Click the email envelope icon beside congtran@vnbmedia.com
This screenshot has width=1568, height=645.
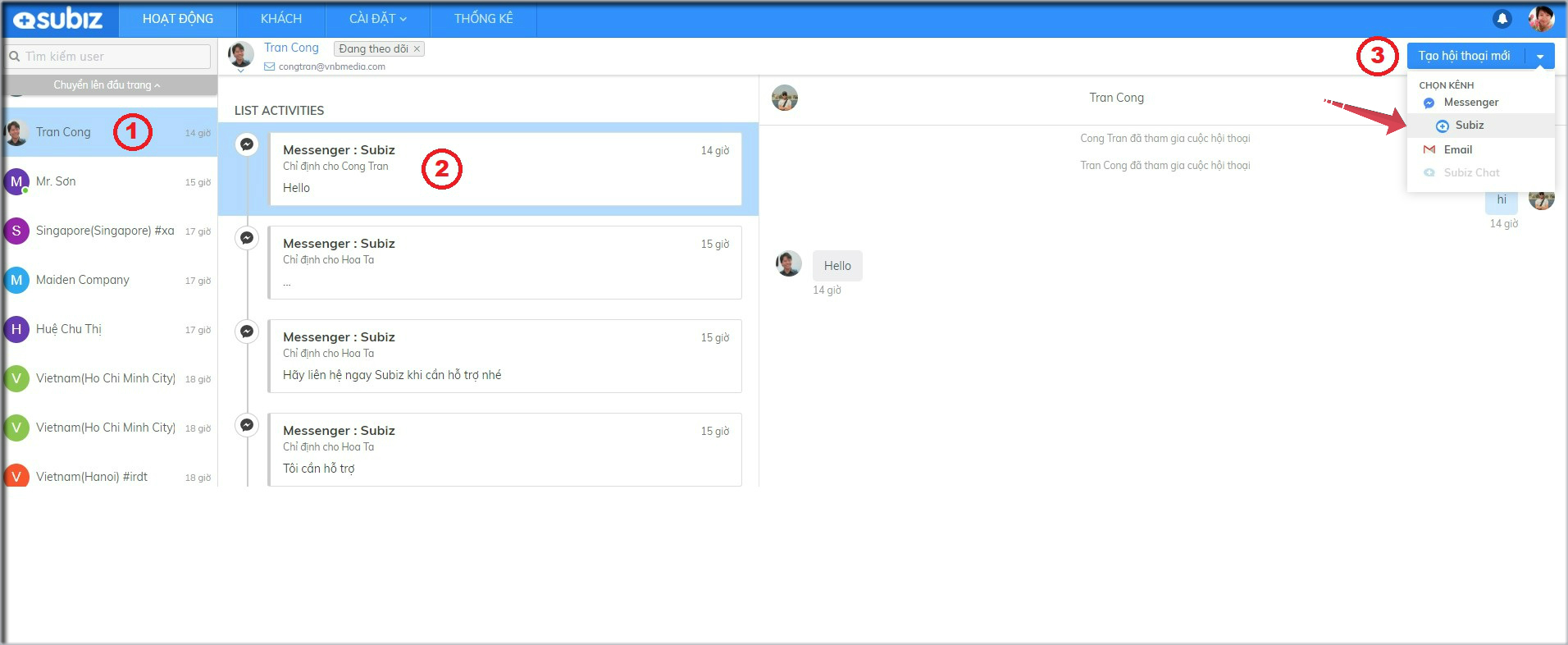click(x=269, y=66)
